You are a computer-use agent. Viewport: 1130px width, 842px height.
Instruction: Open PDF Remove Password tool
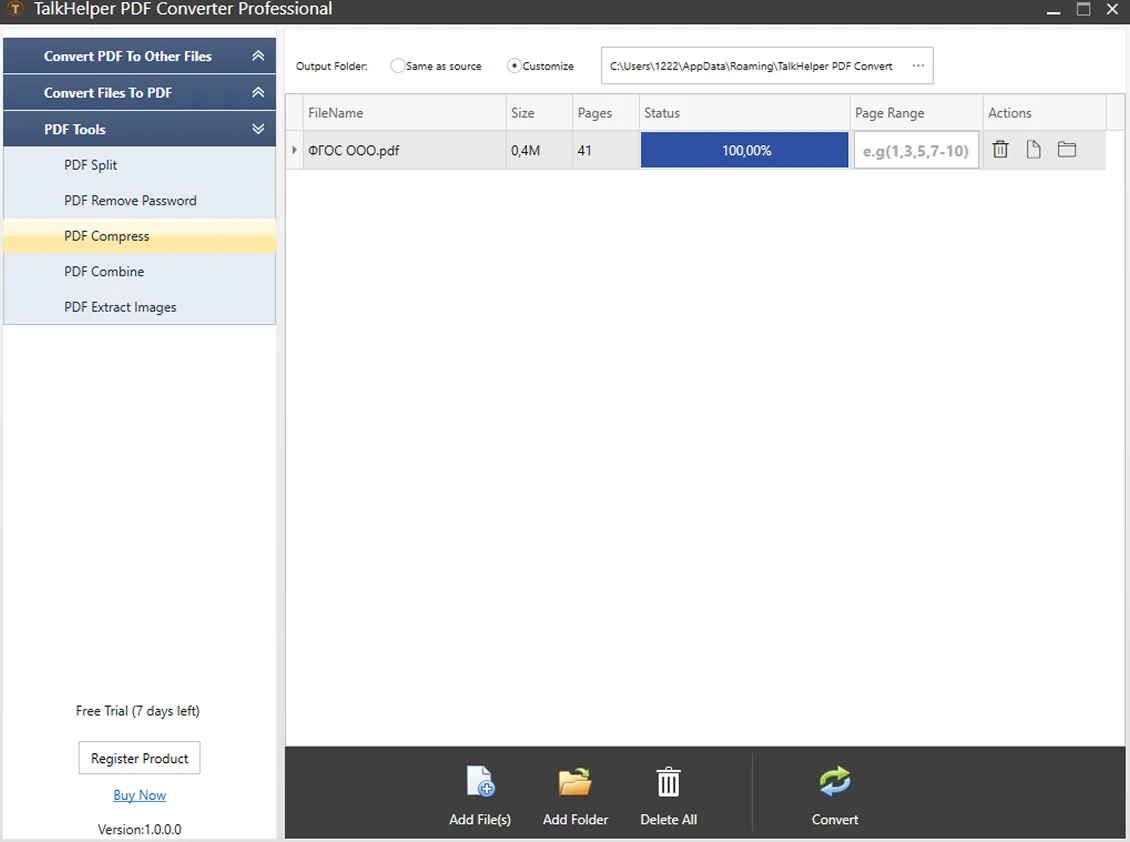click(139, 200)
